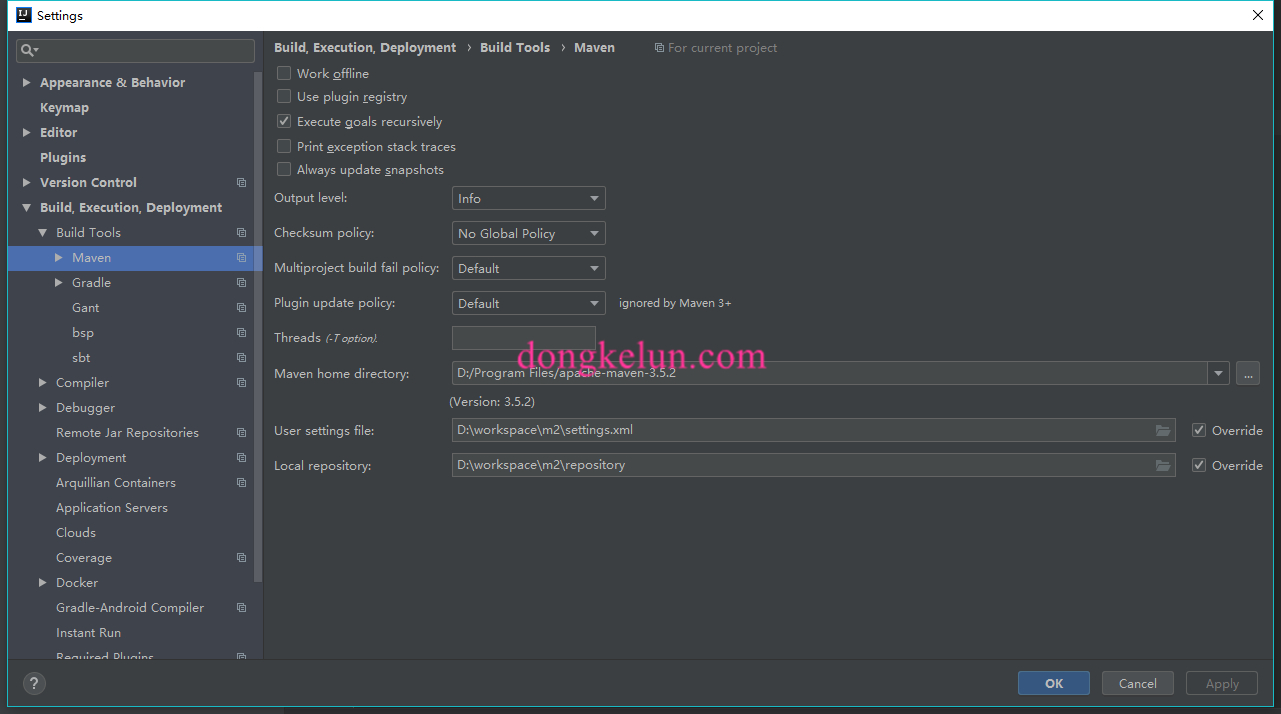Screen dimensions: 1281x714
Task: Click the browse '...' button for Maven home
Action: [1248, 374]
